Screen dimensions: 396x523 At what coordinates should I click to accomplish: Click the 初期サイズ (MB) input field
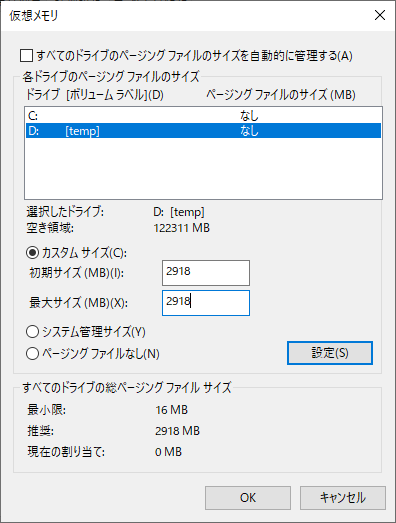coord(206,273)
